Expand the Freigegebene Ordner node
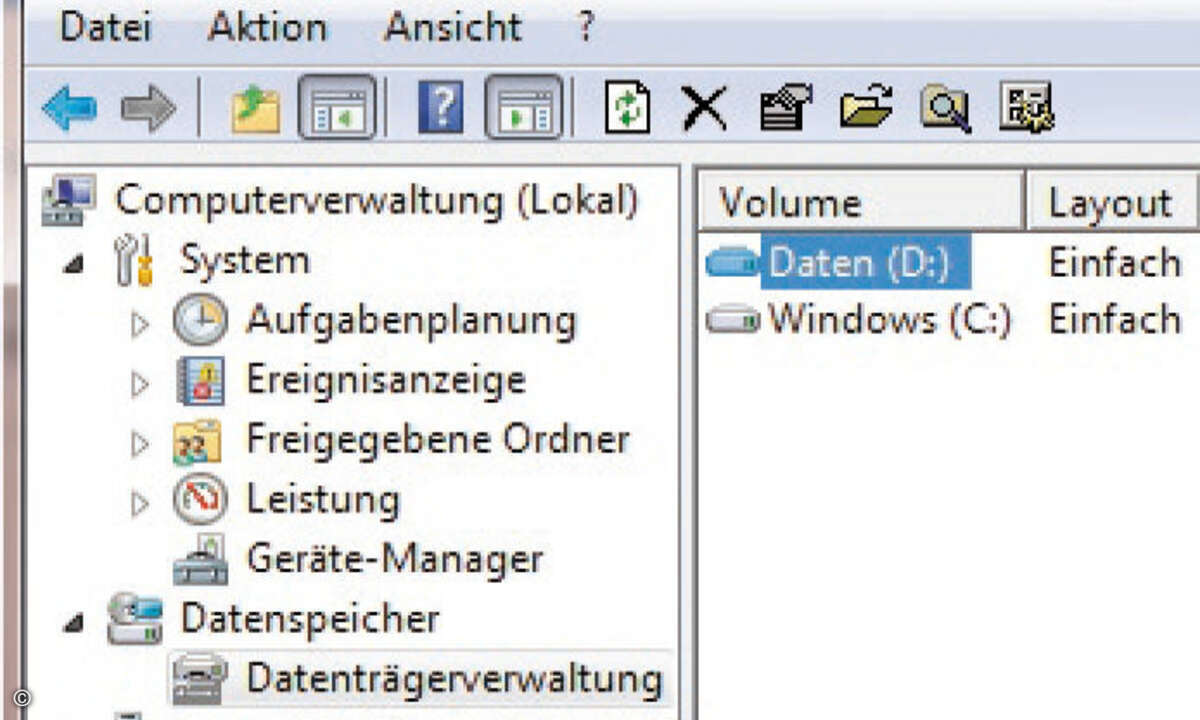 click(140, 443)
